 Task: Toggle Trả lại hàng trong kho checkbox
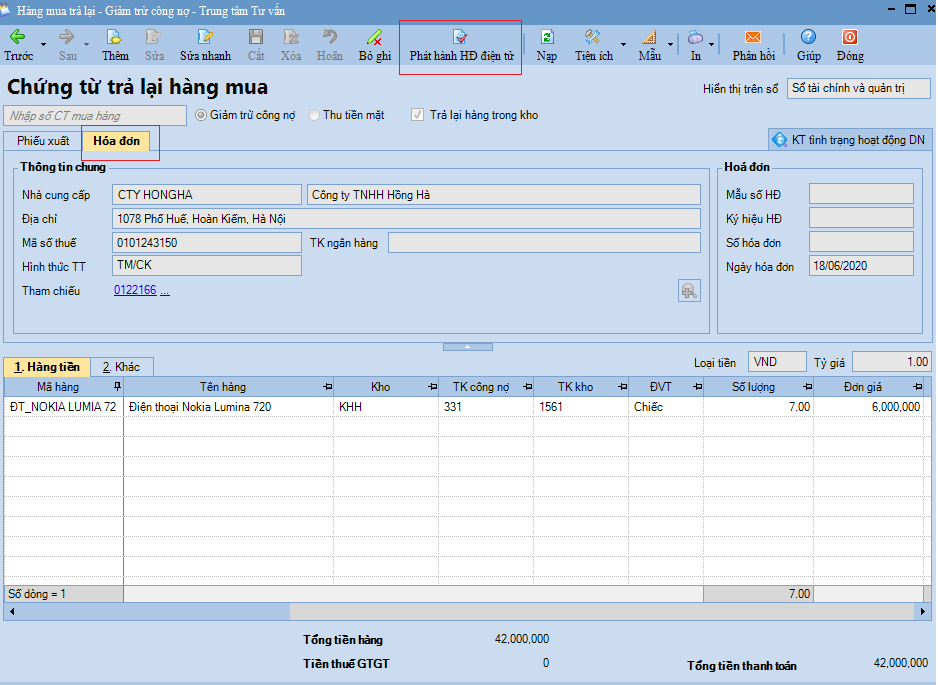418,115
